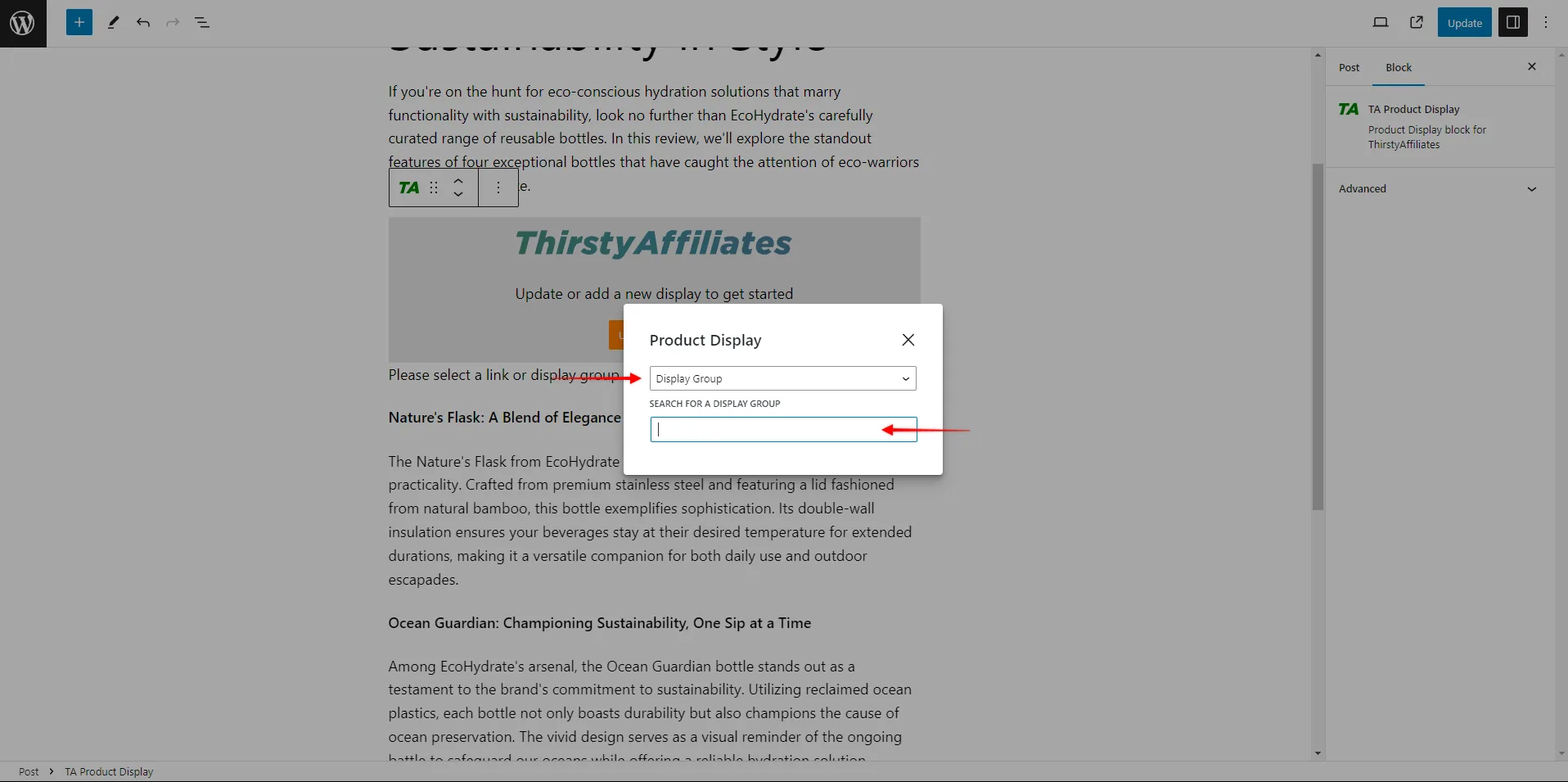This screenshot has width=1568, height=782.
Task: Expand the Advanced panel
Action: coord(1440,188)
